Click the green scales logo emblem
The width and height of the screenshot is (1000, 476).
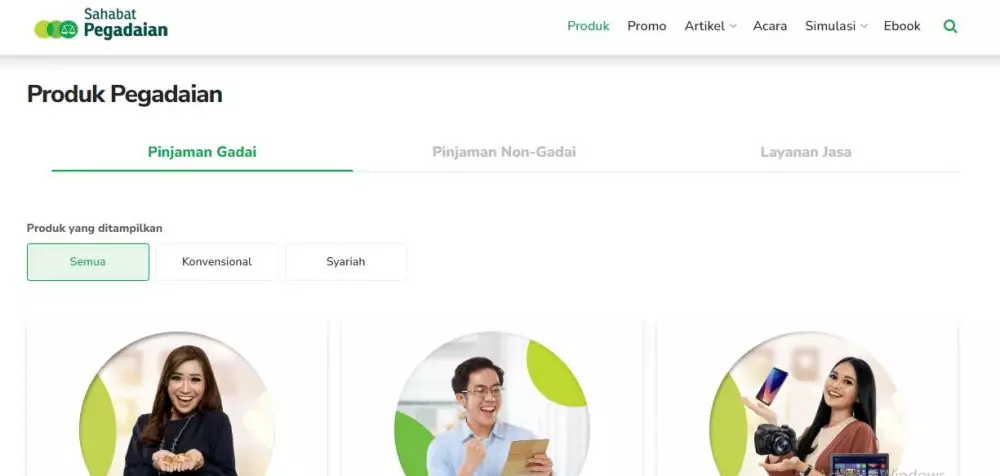tap(56, 29)
